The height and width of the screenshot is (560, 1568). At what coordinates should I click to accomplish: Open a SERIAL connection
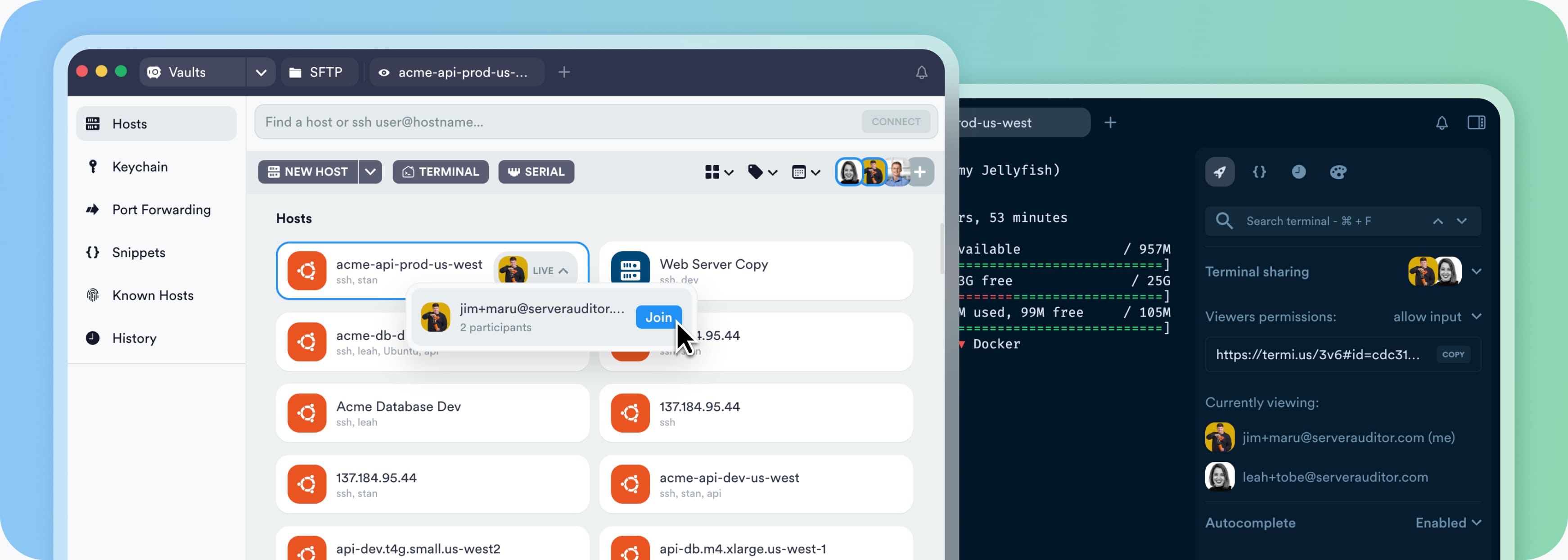(x=536, y=172)
